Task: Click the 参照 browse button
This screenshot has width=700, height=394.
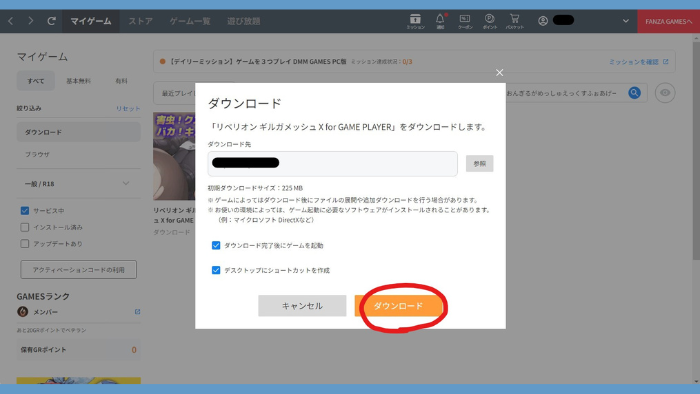Action: (479, 163)
